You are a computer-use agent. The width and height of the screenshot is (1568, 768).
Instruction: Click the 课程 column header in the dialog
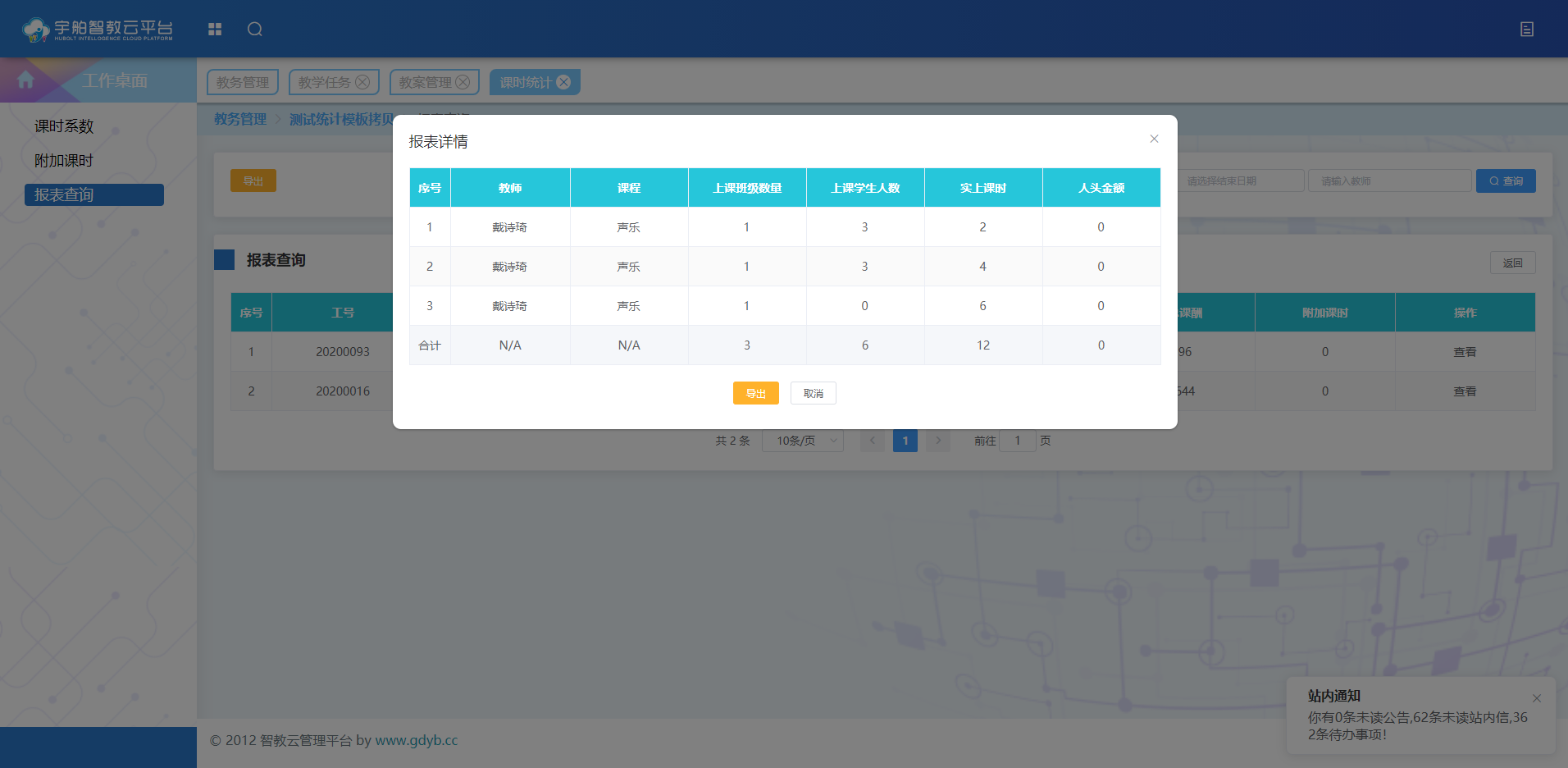point(629,188)
